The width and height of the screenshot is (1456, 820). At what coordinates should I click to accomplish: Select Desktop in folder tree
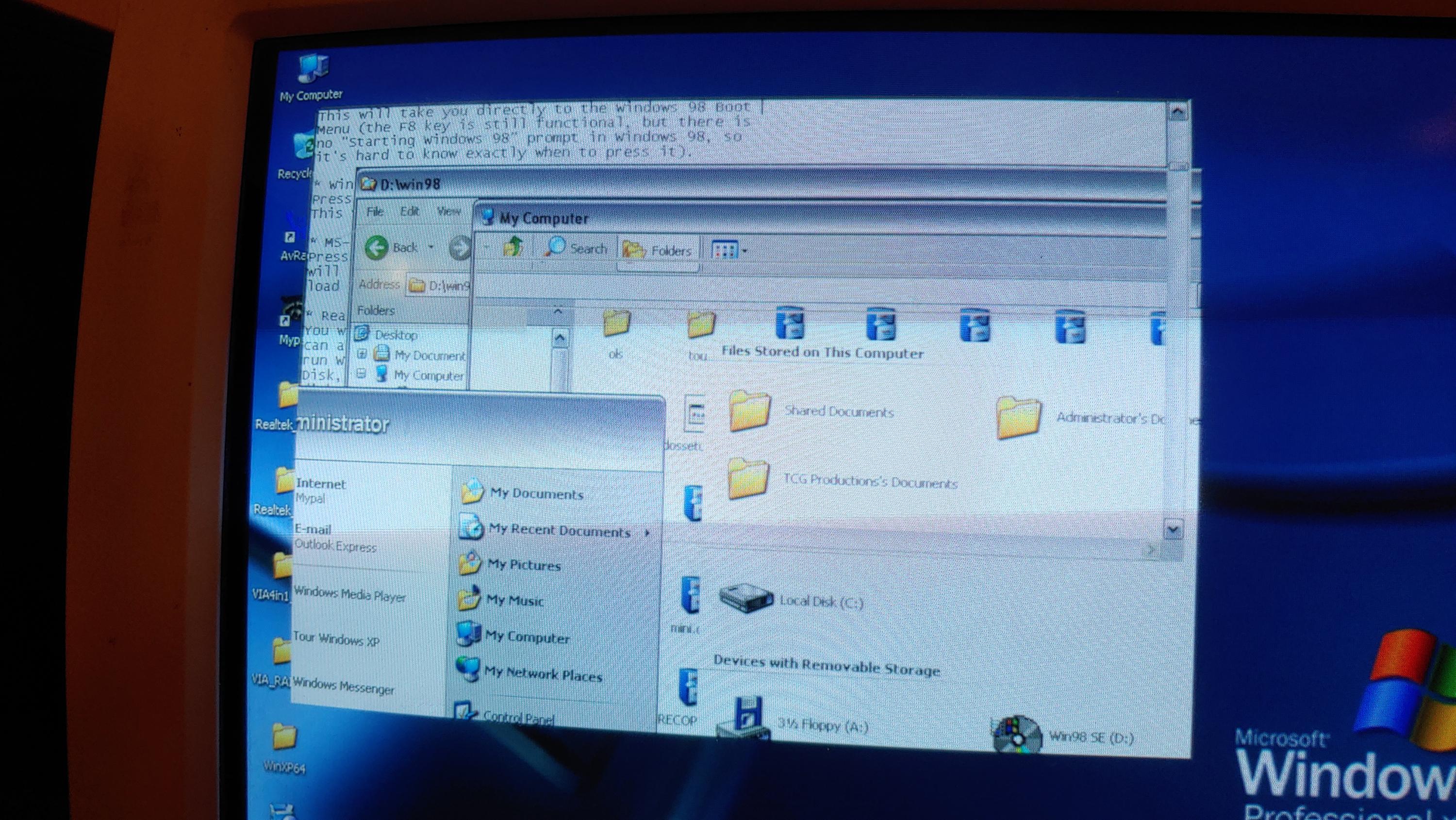point(396,335)
